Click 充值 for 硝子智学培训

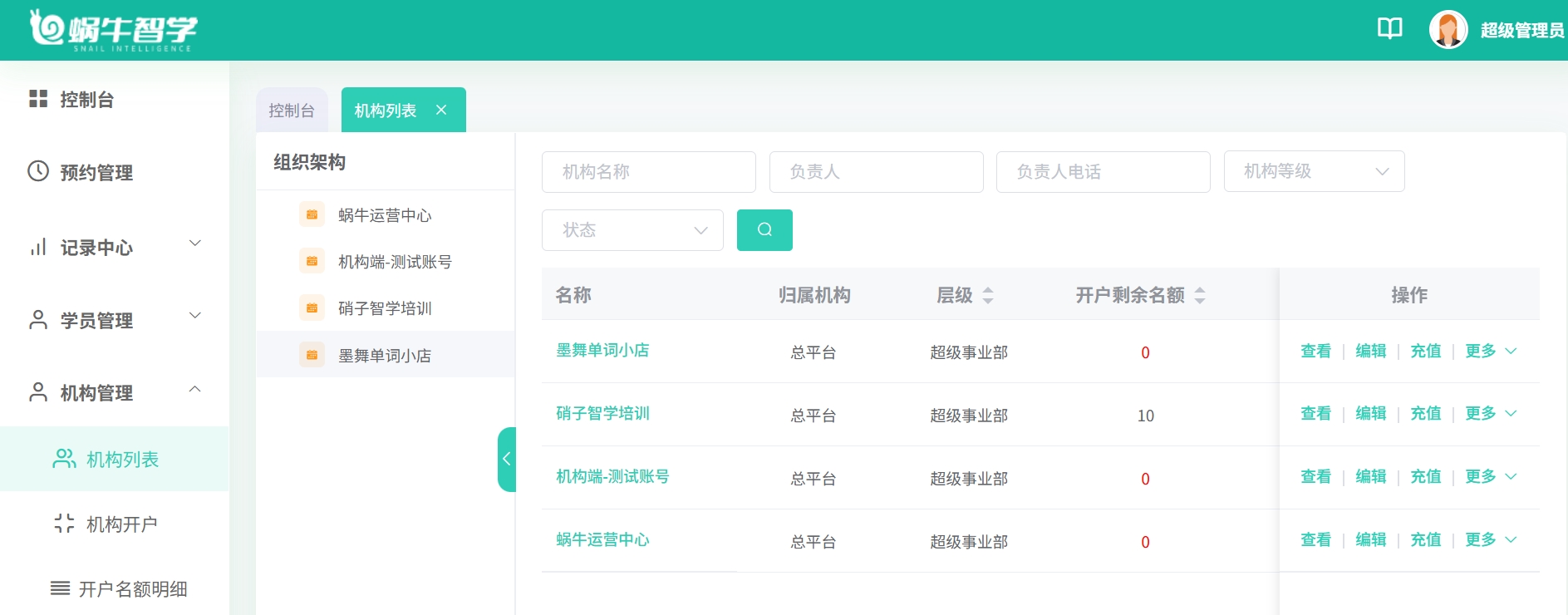[x=1425, y=413]
